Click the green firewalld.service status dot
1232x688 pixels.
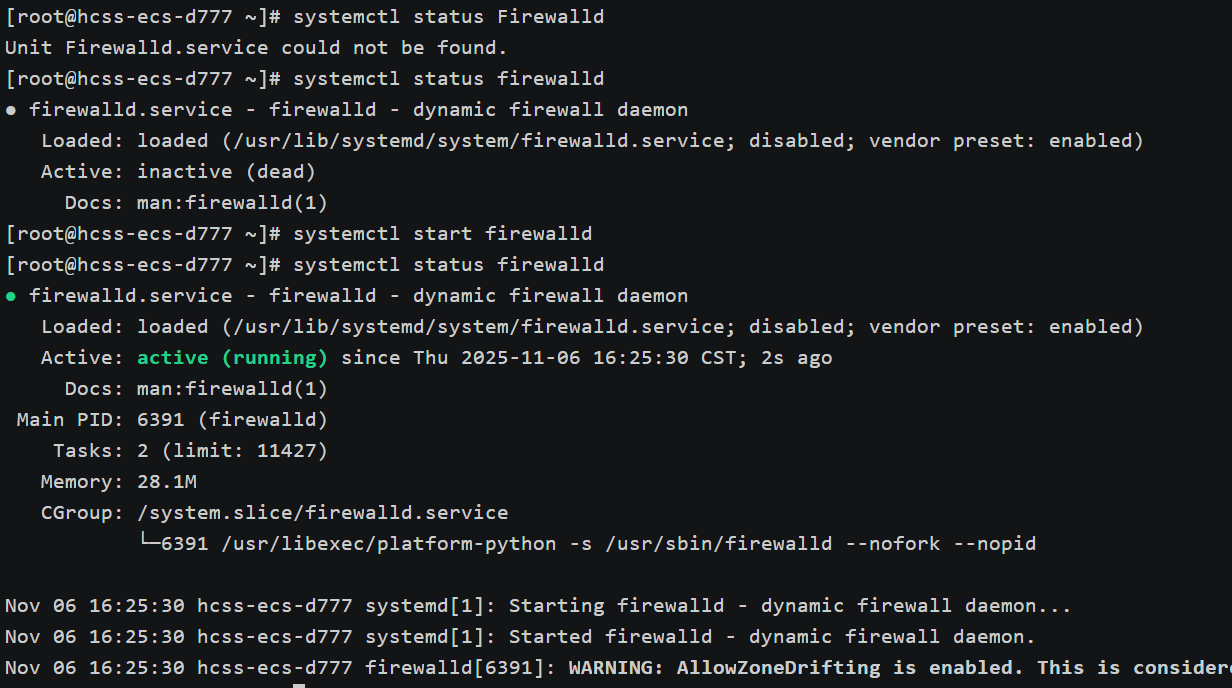click(x=11, y=296)
